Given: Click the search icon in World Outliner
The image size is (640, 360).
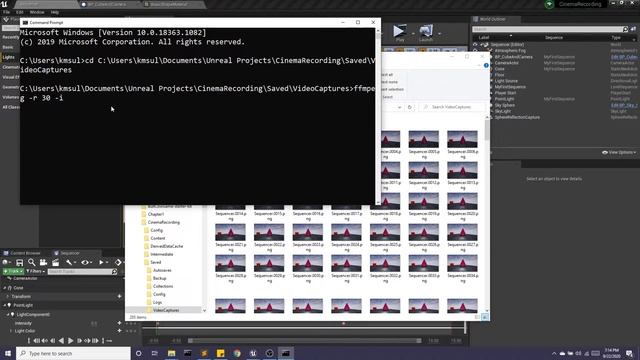Looking at the screenshot, I should tap(625, 29).
